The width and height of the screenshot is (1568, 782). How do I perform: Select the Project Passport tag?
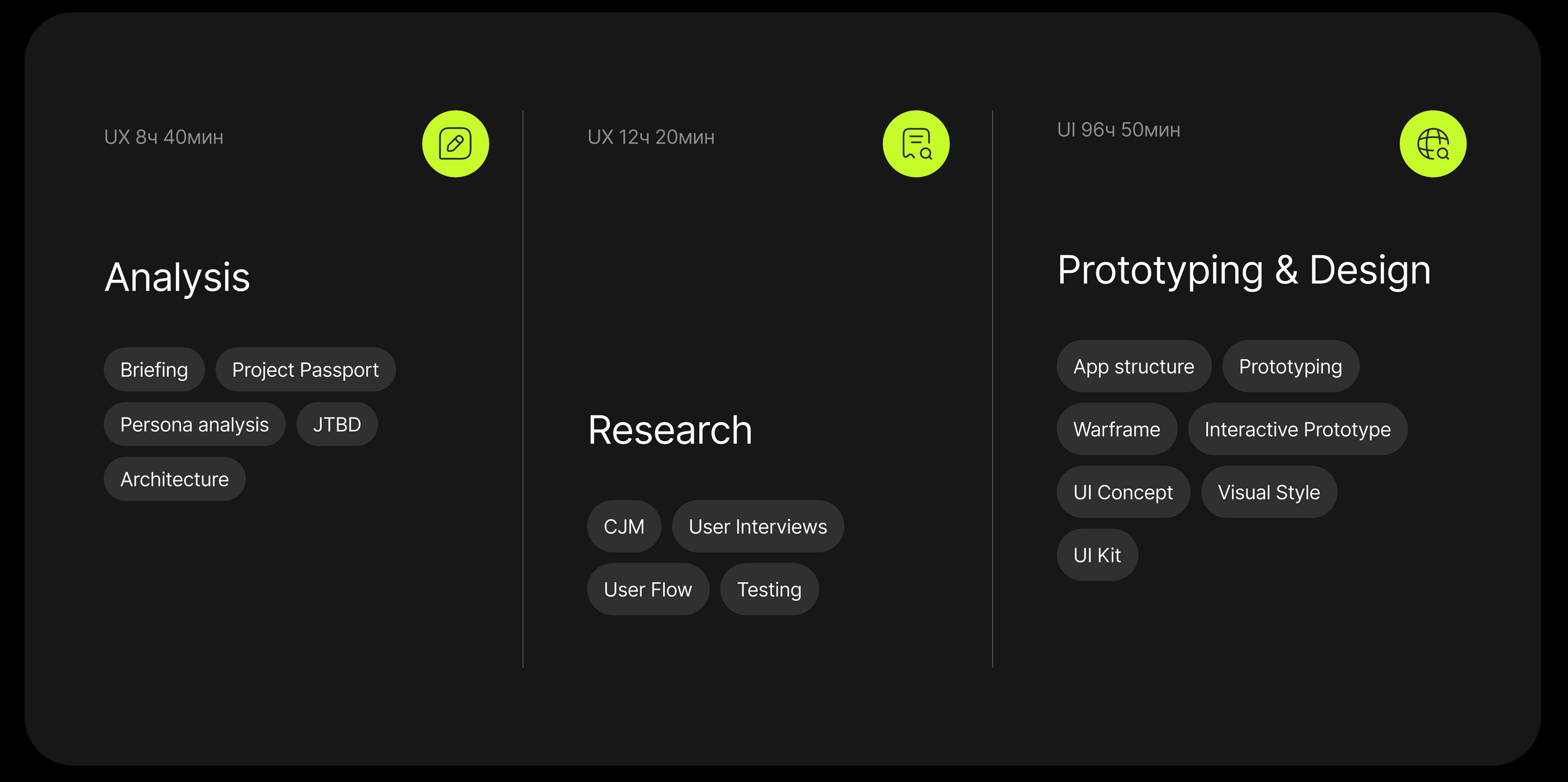(x=305, y=370)
